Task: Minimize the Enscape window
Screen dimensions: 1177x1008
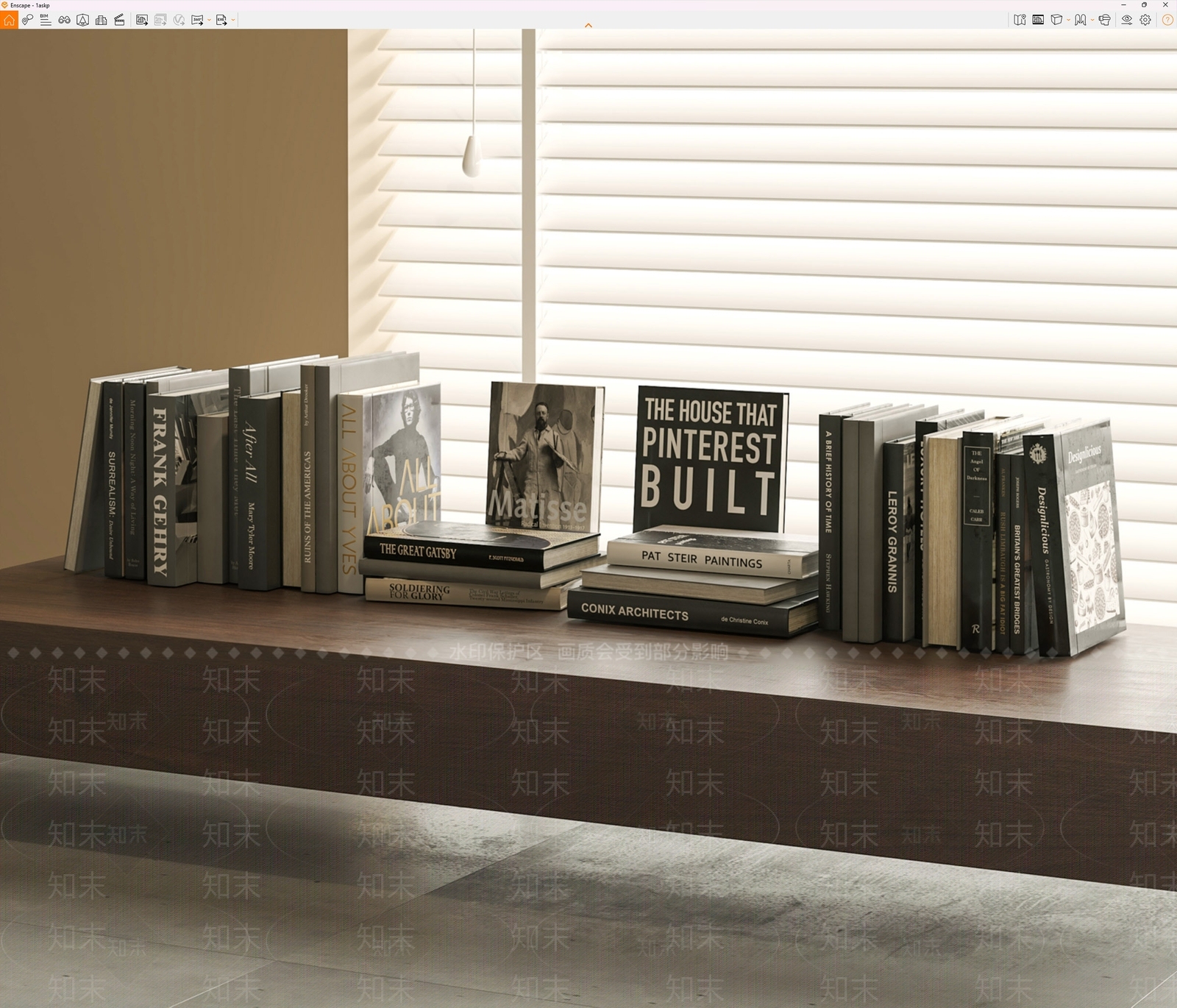Action: coord(1123,4)
